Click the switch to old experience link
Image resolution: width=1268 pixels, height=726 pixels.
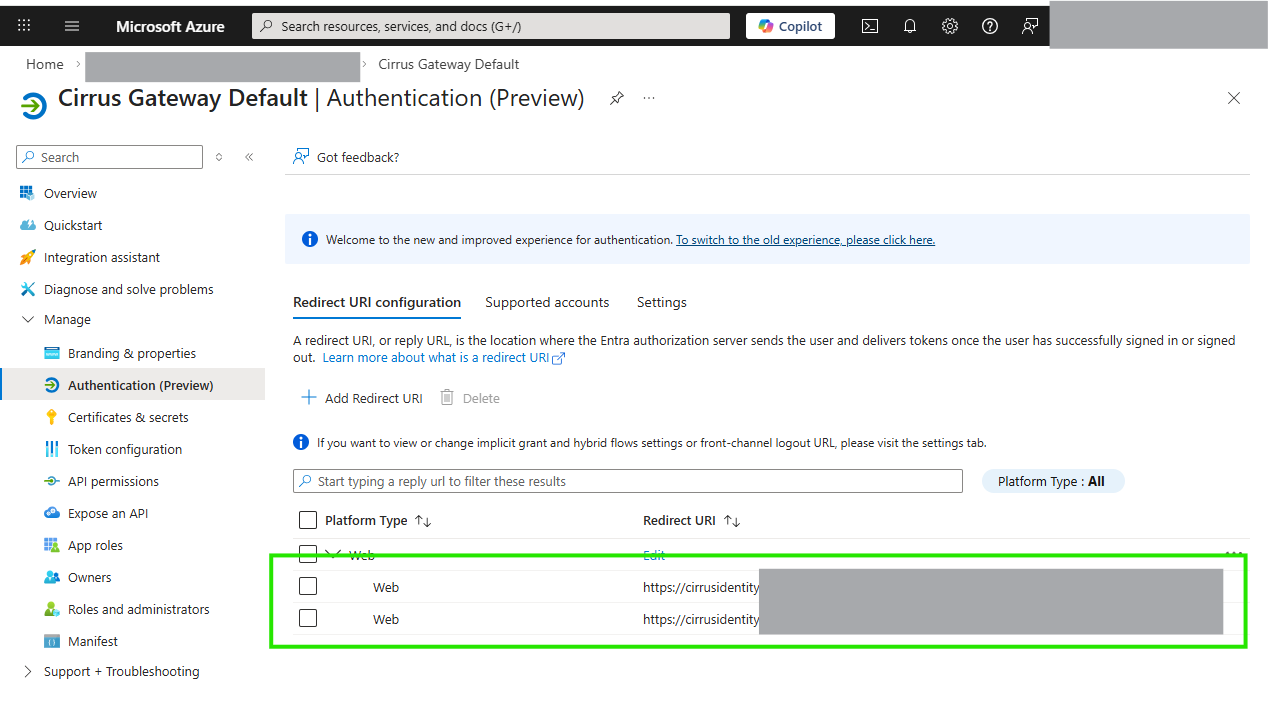805,240
